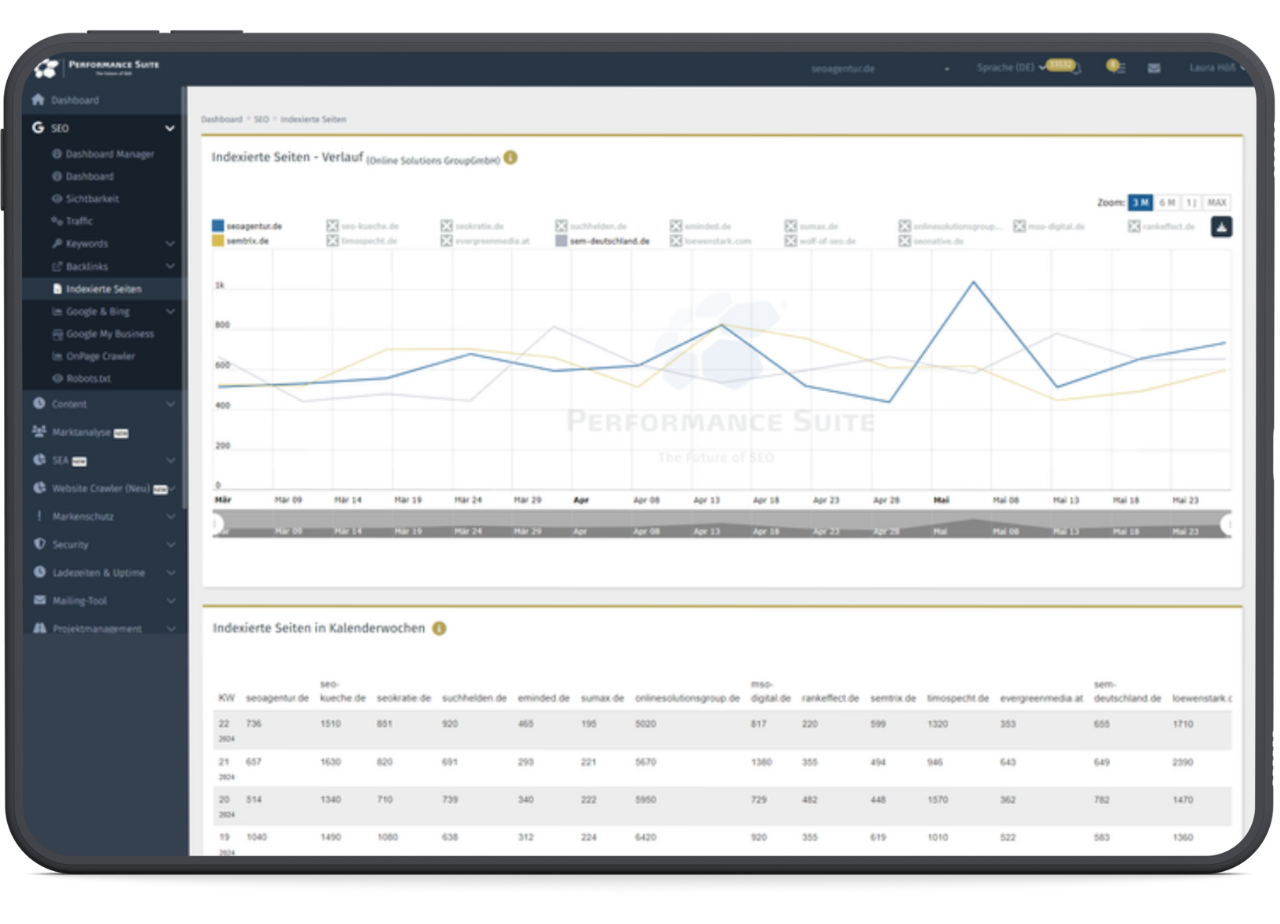Expand the Mailing-Tool section chevron

[x=170, y=601]
